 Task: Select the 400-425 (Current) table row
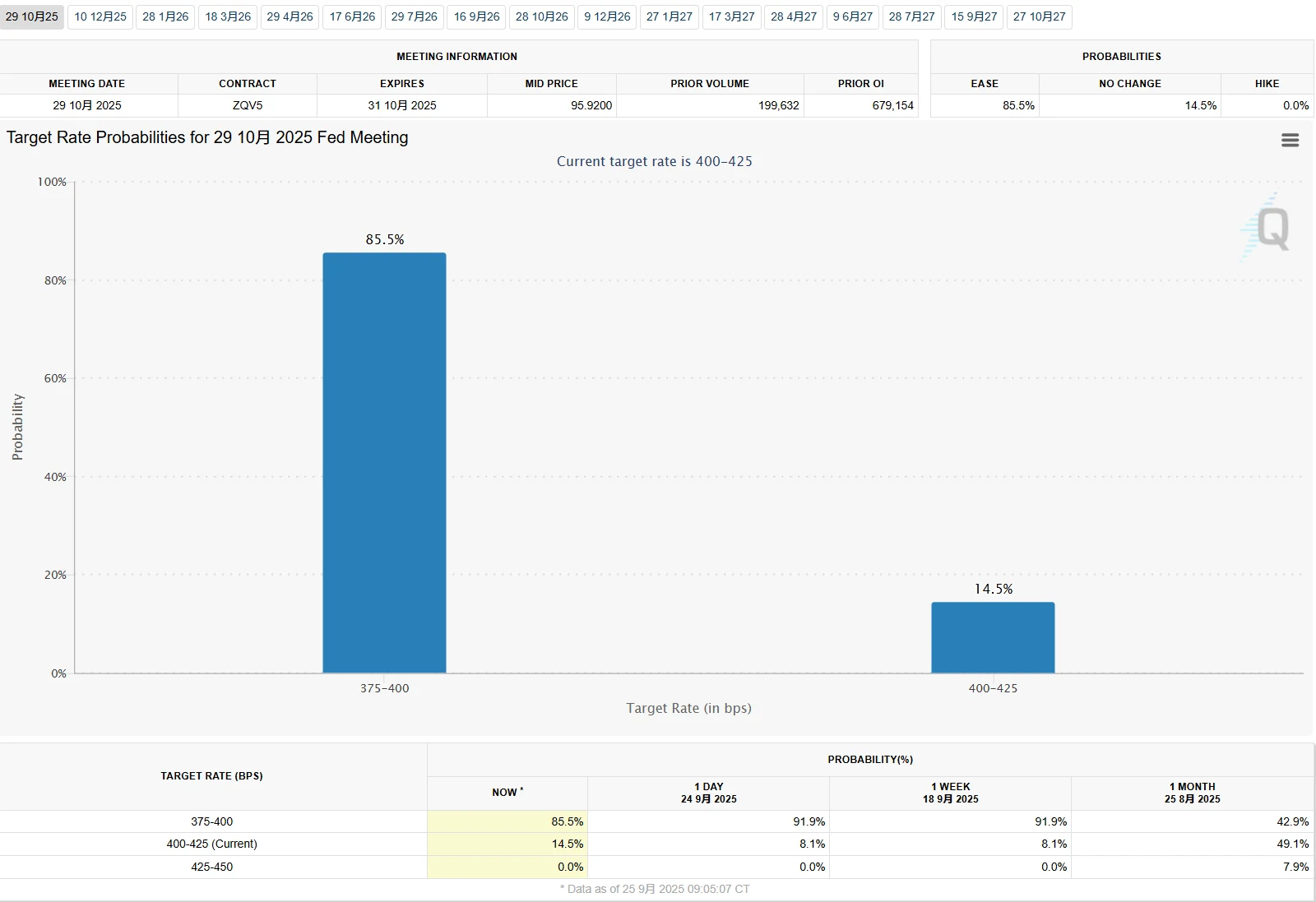(x=212, y=844)
